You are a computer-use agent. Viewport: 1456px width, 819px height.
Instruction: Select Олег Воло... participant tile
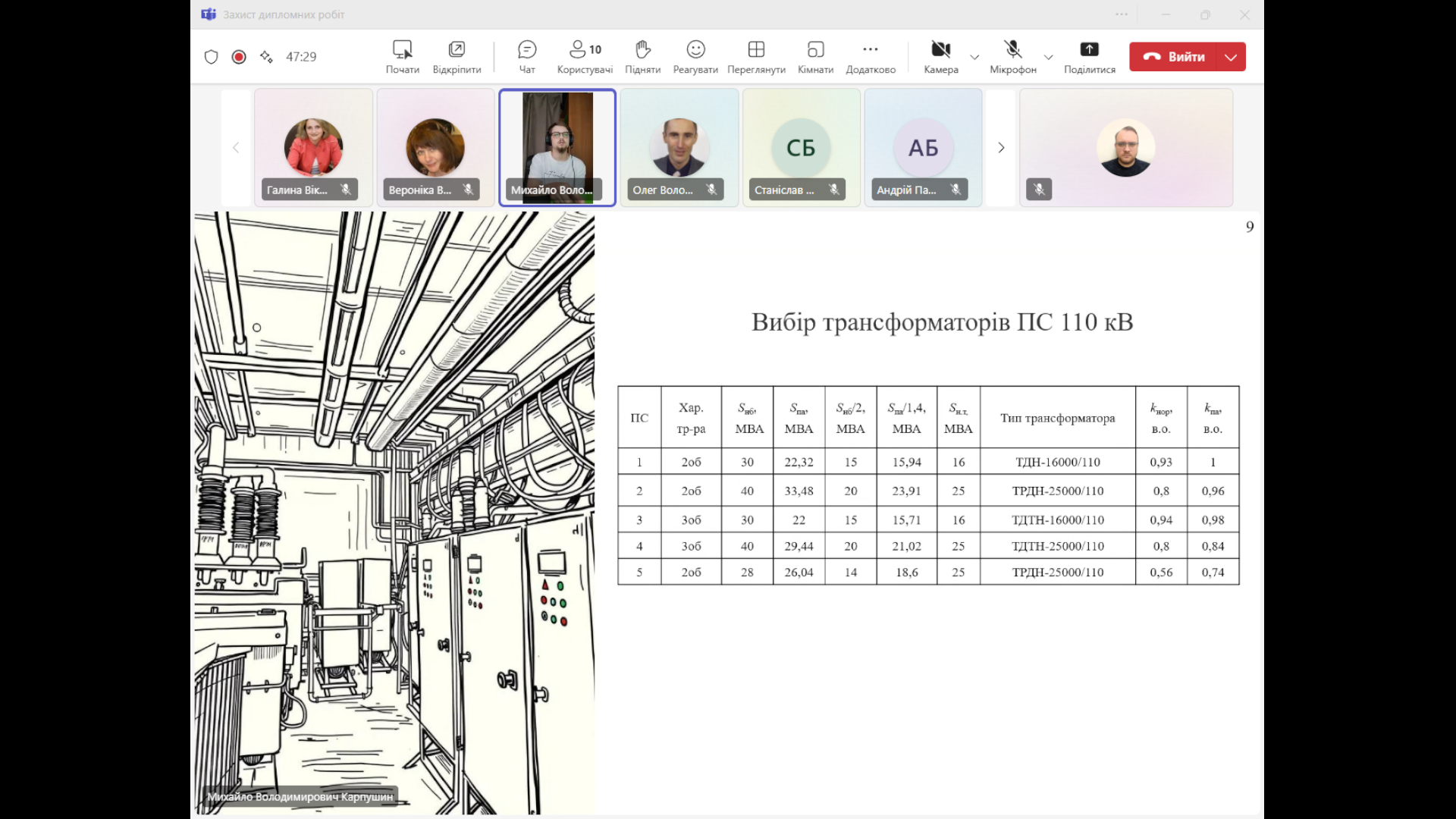tap(679, 148)
